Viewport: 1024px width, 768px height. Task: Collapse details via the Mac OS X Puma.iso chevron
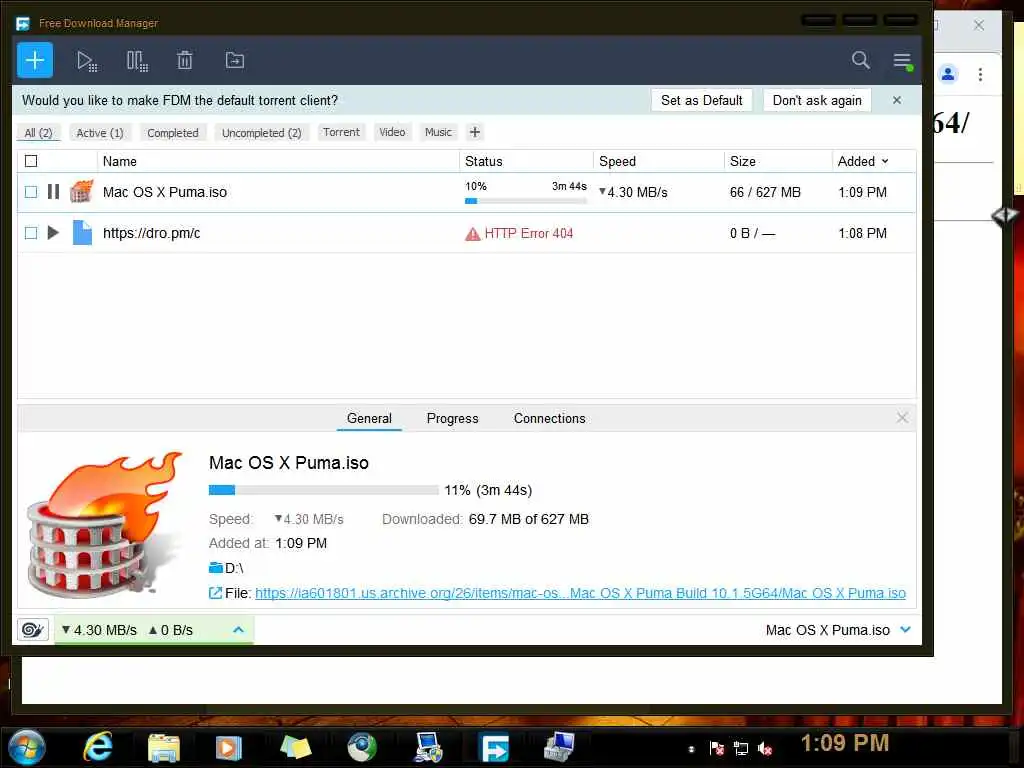point(905,630)
